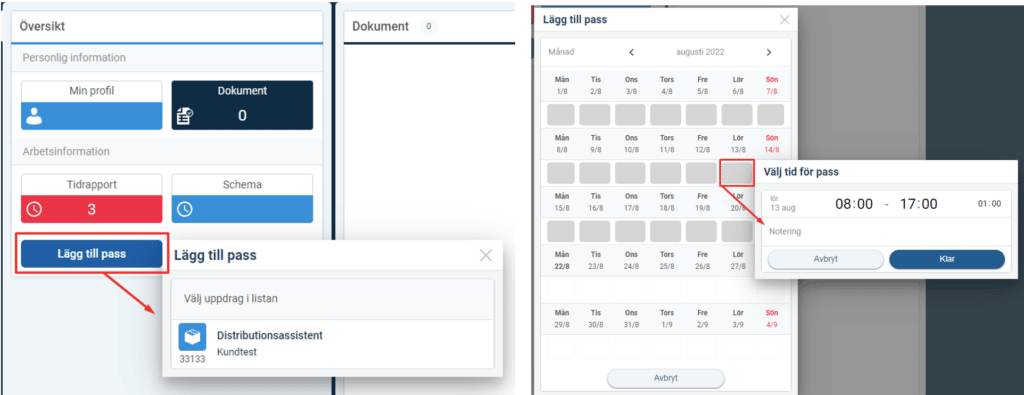Select the Tors 18/8 day slot

tap(665, 231)
